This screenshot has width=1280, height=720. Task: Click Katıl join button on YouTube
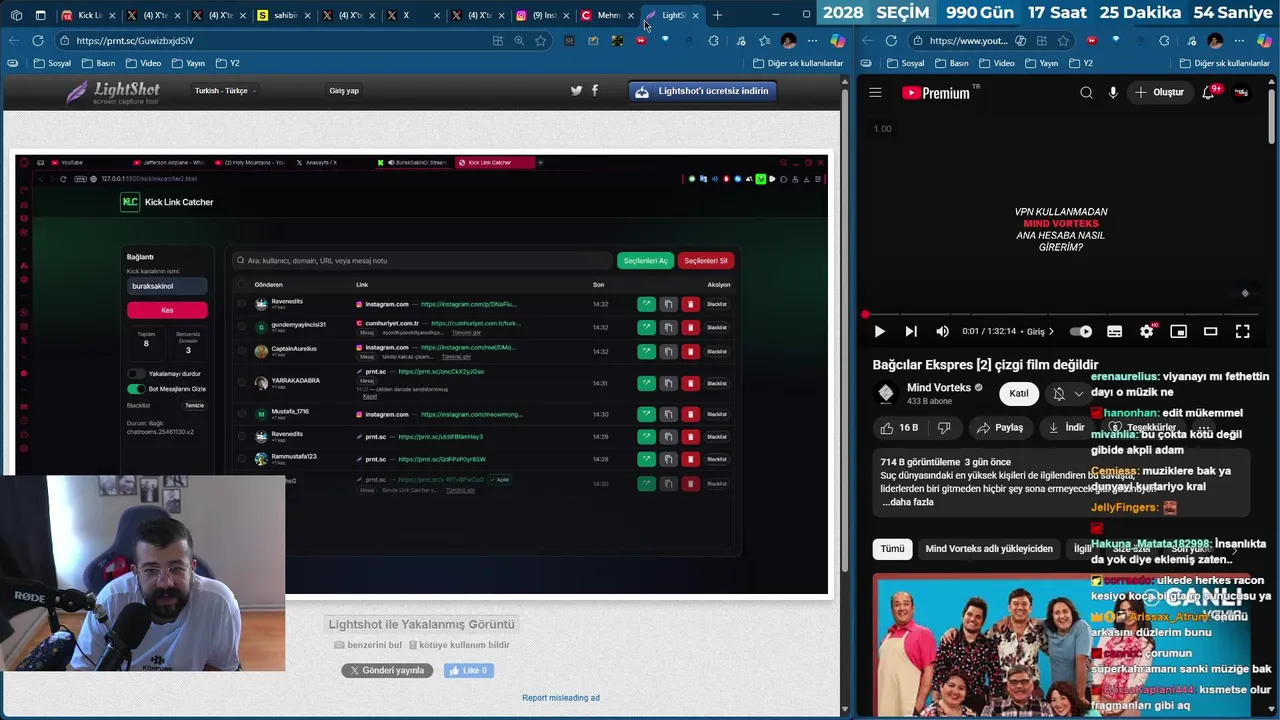click(x=1019, y=393)
